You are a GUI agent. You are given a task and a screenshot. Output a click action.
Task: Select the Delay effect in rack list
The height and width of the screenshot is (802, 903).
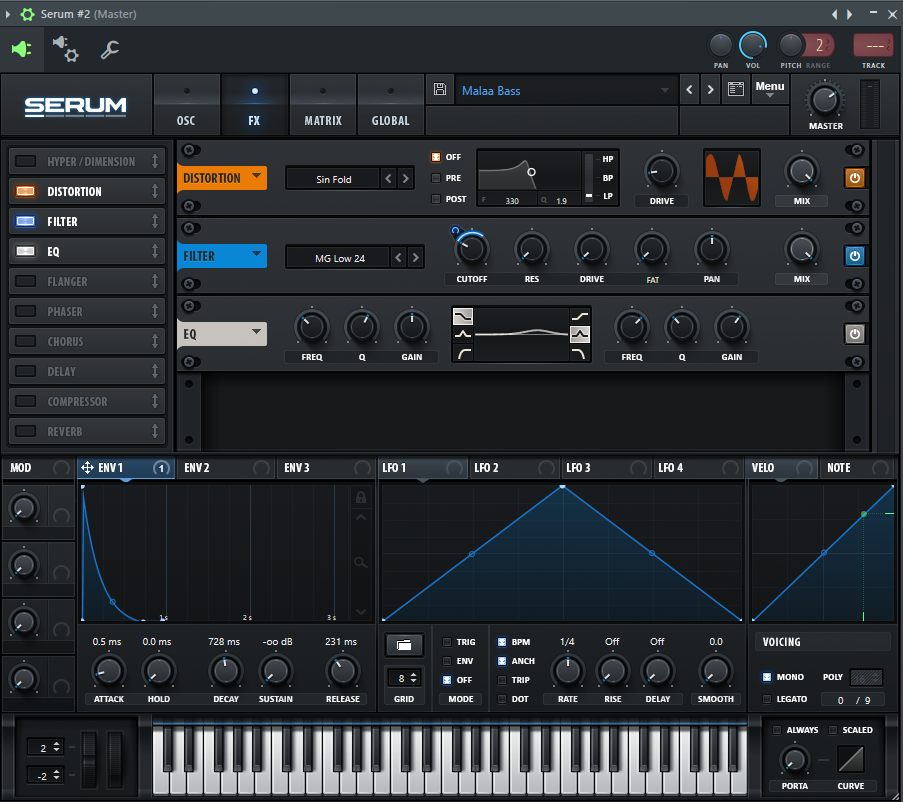click(87, 371)
